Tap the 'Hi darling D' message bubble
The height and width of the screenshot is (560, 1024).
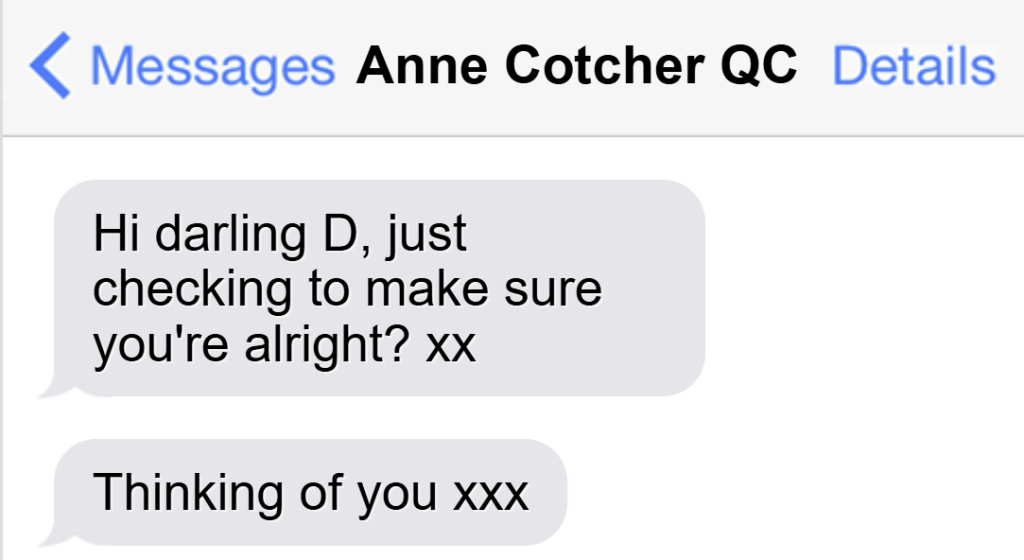click(379, 288)
